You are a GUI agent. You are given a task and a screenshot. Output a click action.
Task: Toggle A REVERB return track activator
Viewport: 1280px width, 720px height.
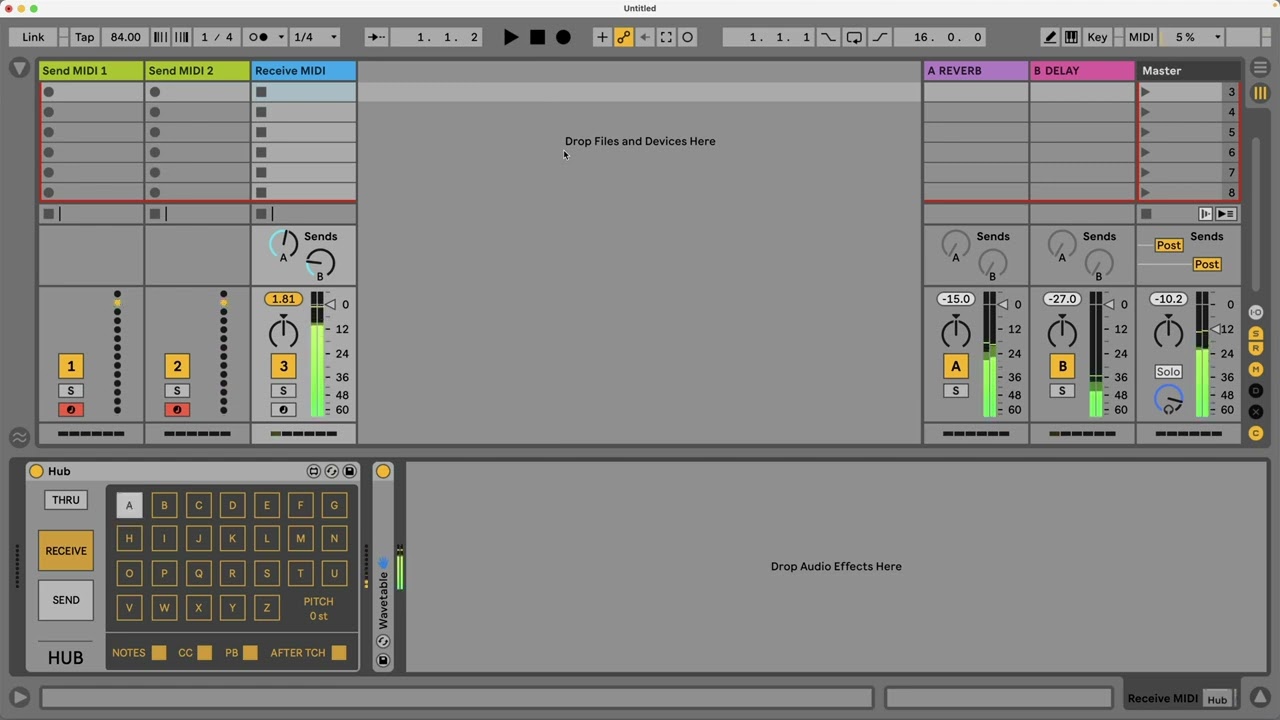(x=955, y=366)
